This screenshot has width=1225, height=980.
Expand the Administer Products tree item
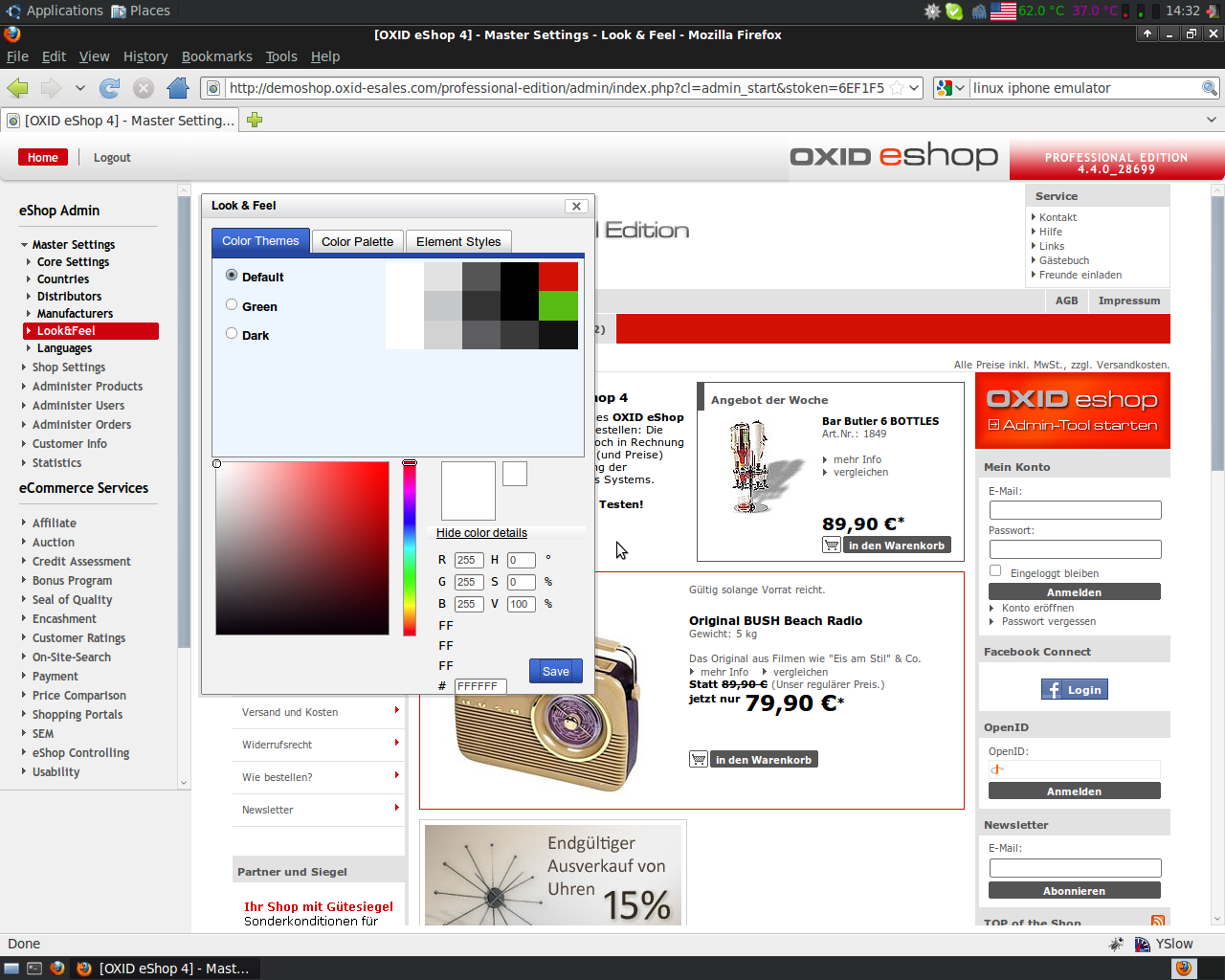87,387
